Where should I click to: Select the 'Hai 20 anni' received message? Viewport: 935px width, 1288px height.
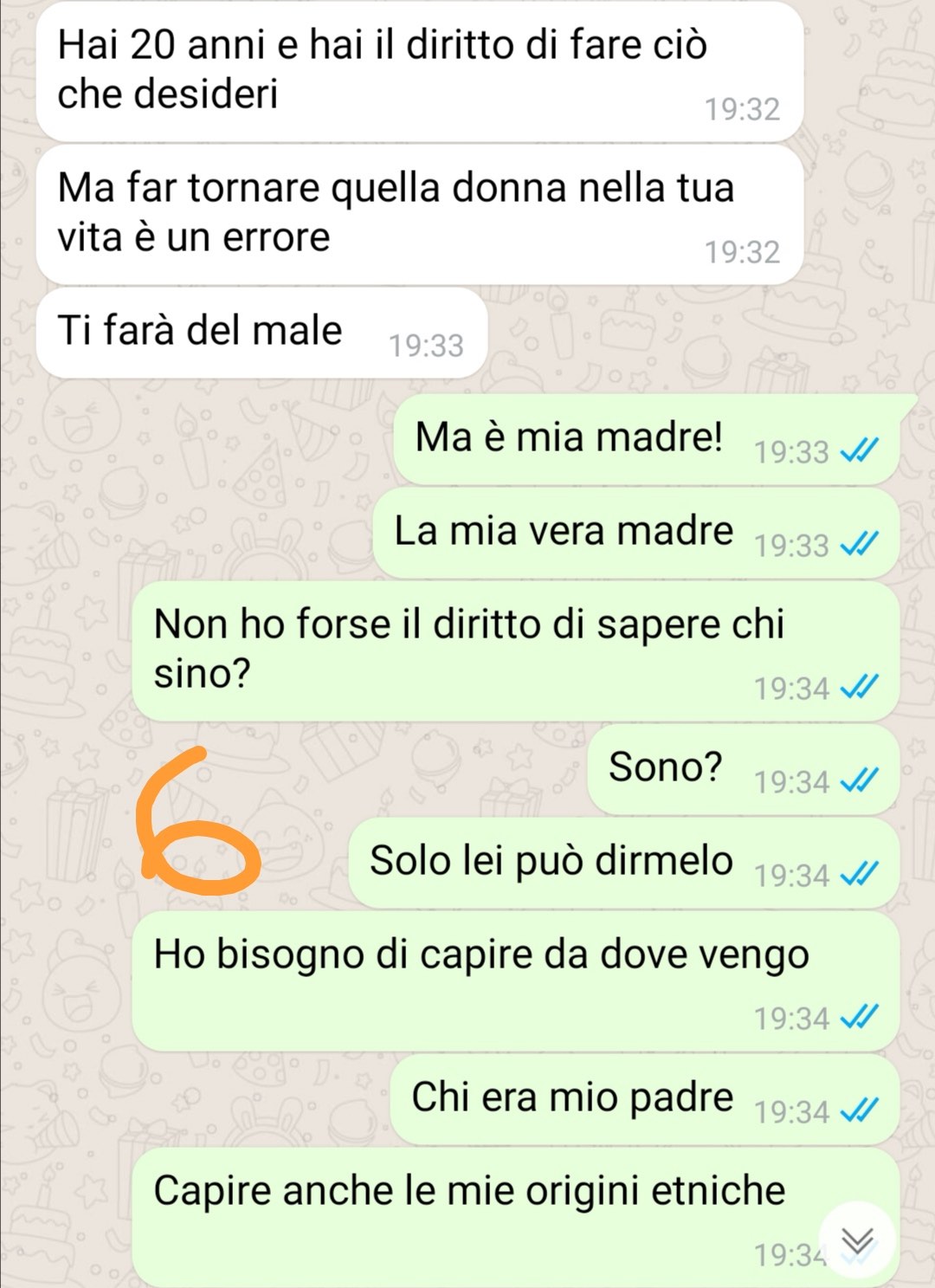(x=420, y=71)
